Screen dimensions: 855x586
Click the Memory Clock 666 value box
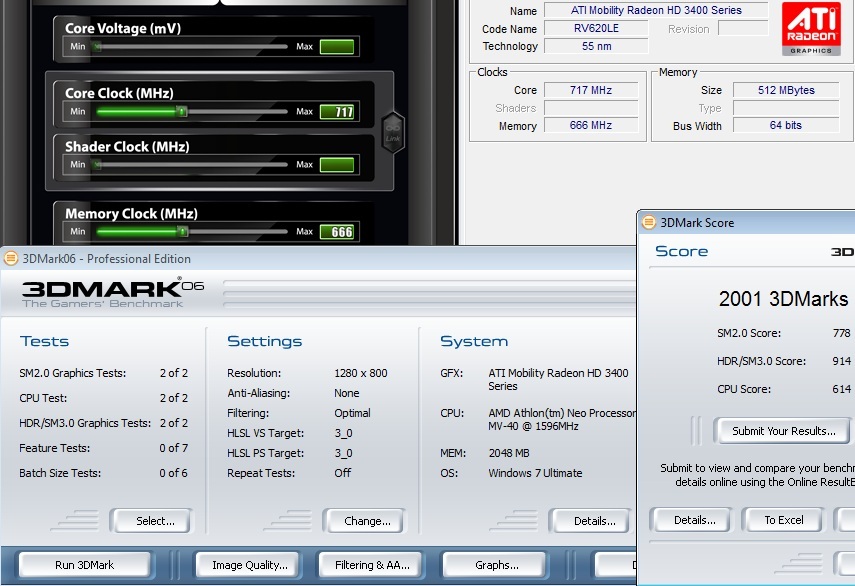(337, 232)
